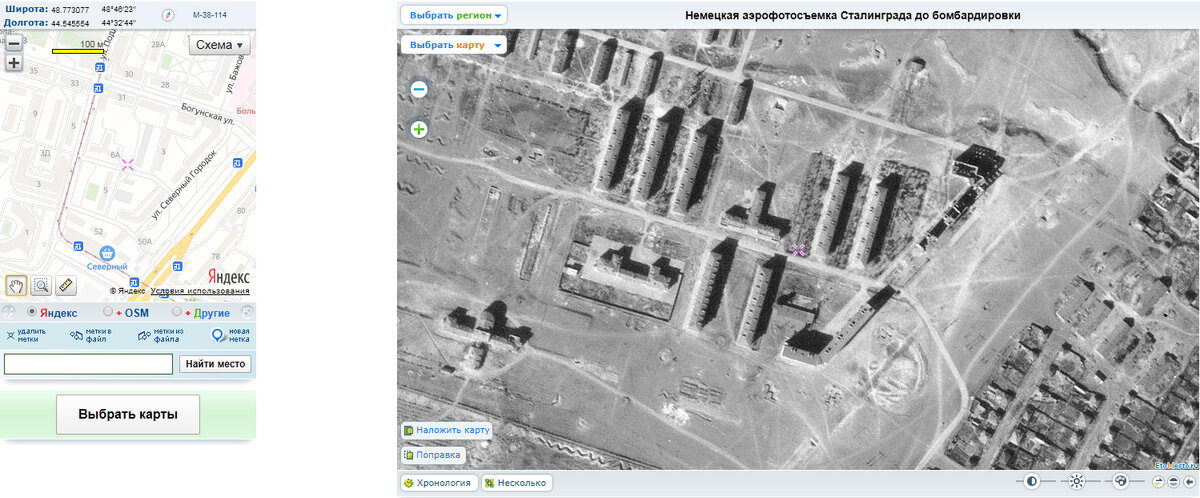Click the pink cross marker on Yandex map

pyautogui.click(x=127, y=164)
